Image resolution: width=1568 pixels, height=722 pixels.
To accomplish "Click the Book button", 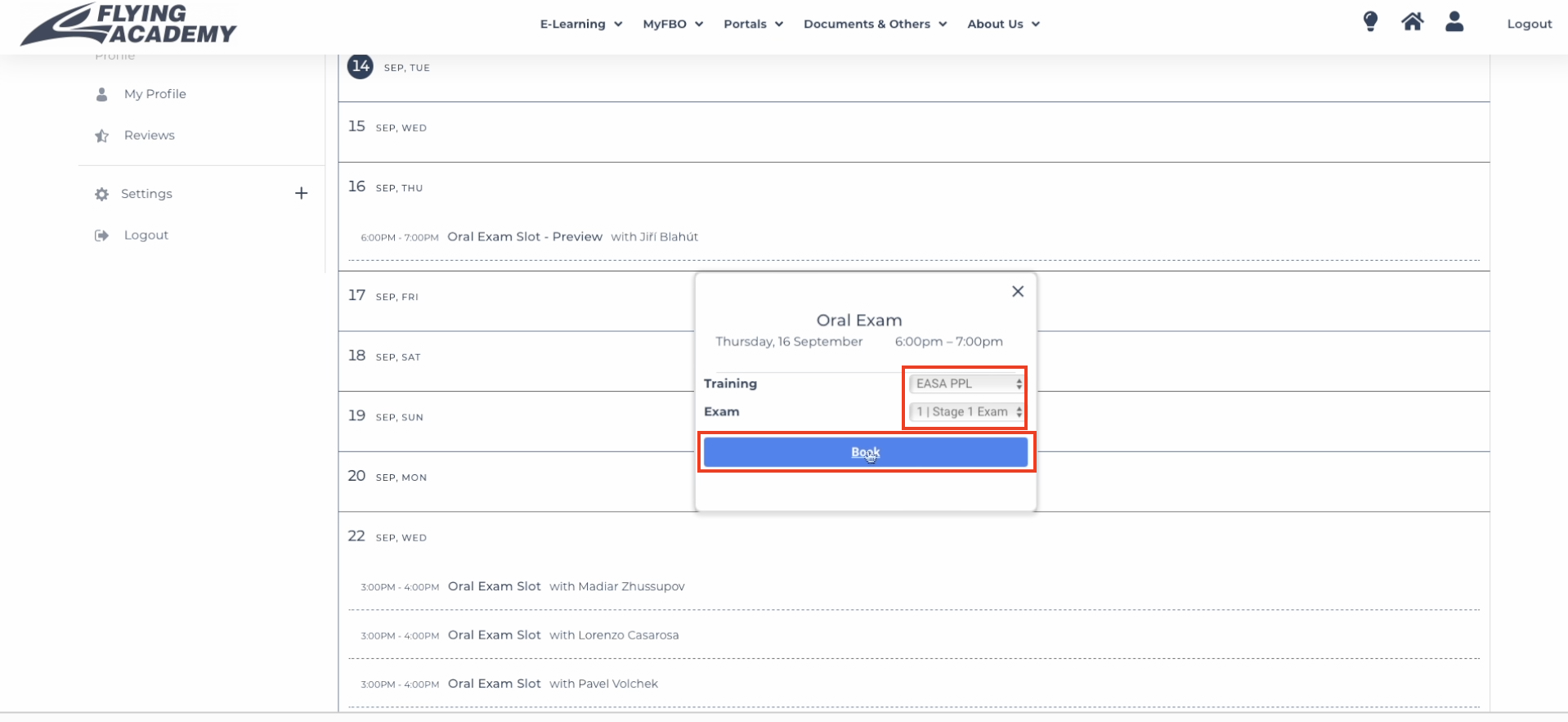I will click(865, 452).
